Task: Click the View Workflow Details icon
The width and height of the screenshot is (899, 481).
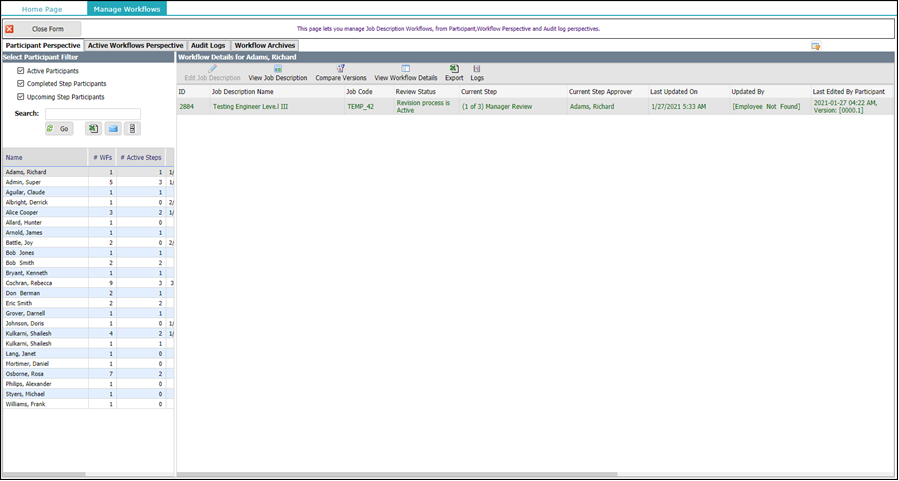Action: pos(405,69)
